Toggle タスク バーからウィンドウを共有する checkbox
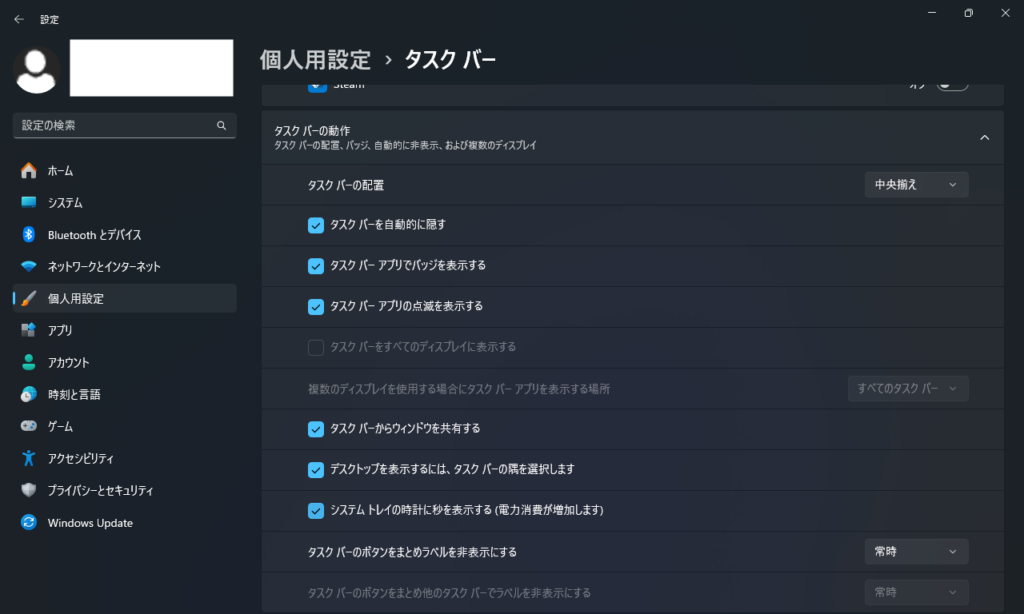 315,429
